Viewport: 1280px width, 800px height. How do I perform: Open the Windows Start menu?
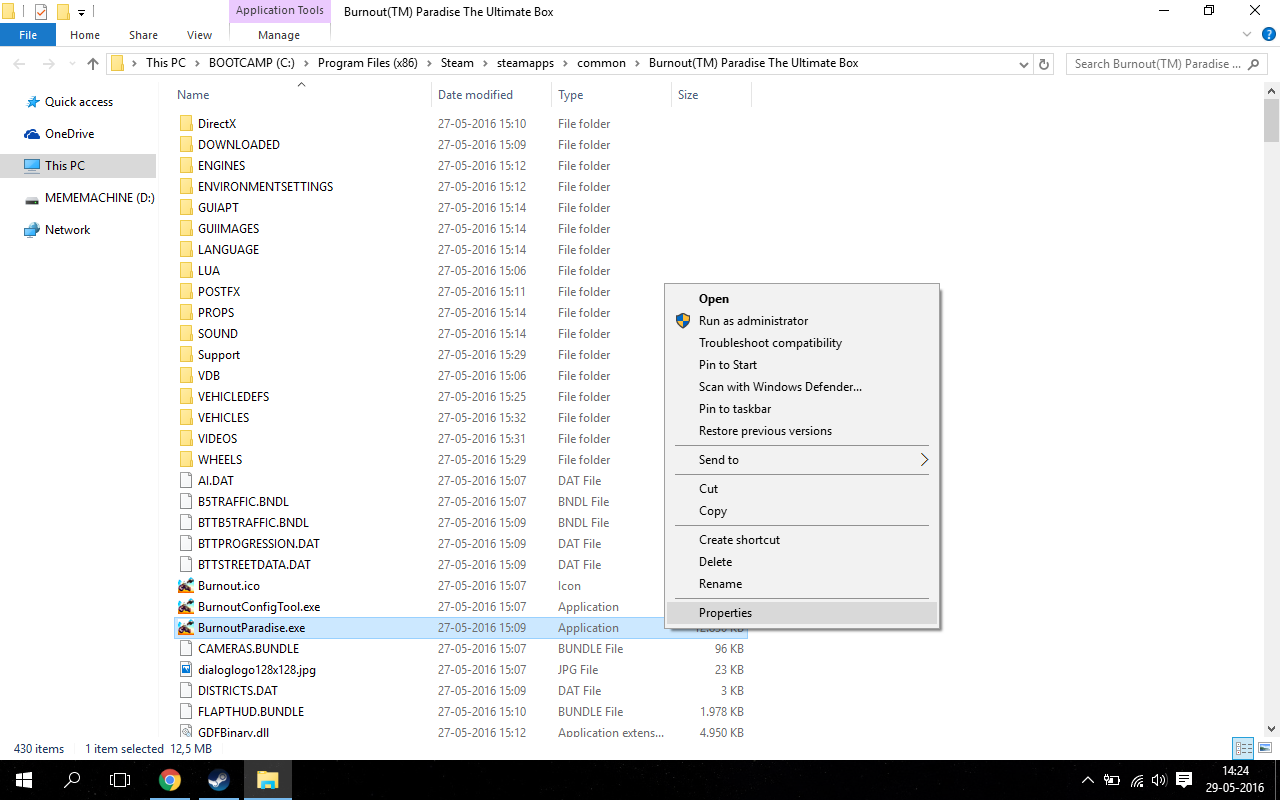pyautogui.click(x=24, y=780)
